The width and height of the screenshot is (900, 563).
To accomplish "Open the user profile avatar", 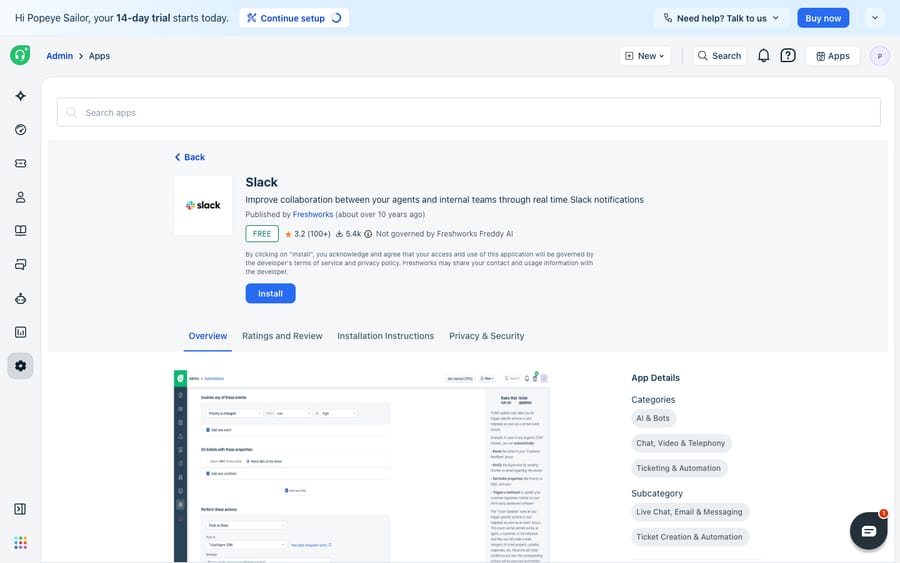I will point(879,56).
